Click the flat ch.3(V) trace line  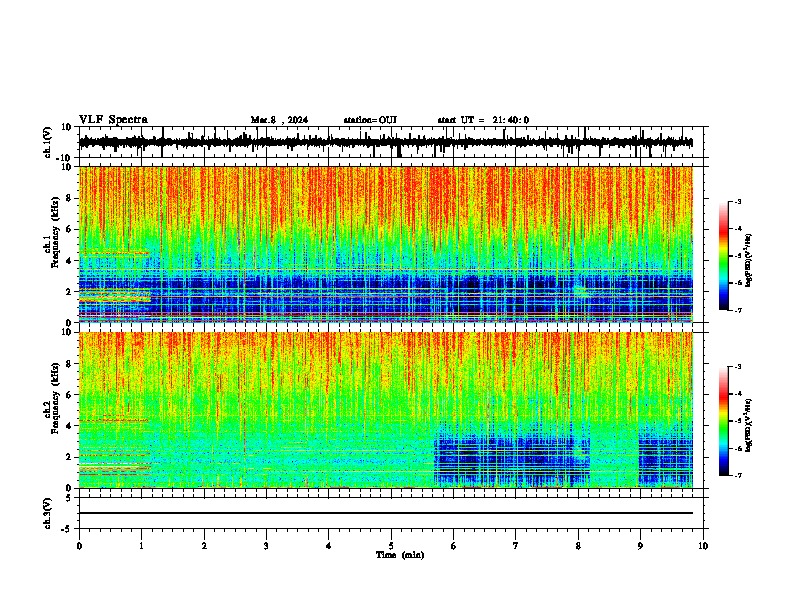pos(386,513)
